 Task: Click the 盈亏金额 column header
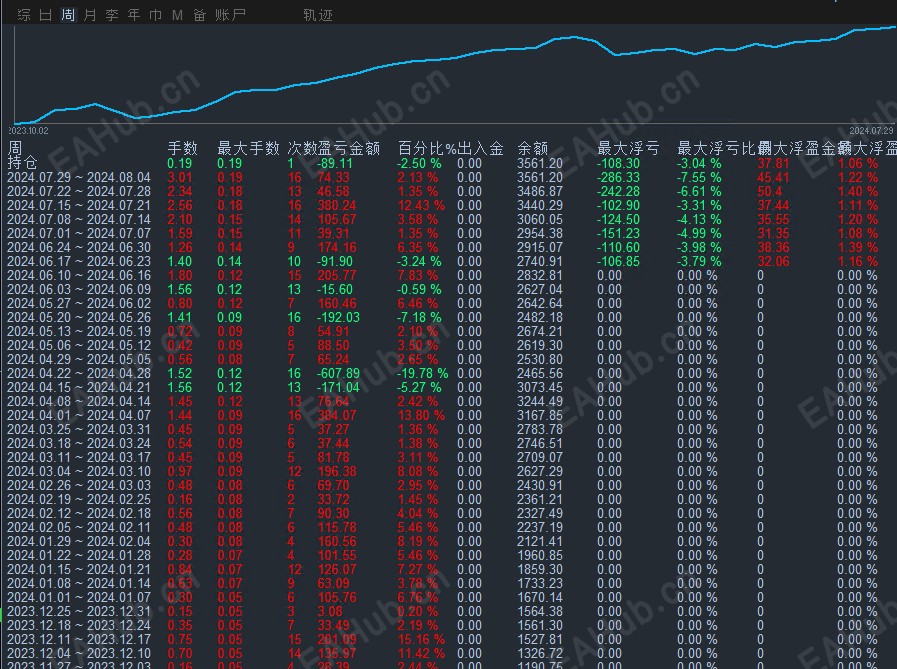[x=349, y=149]
